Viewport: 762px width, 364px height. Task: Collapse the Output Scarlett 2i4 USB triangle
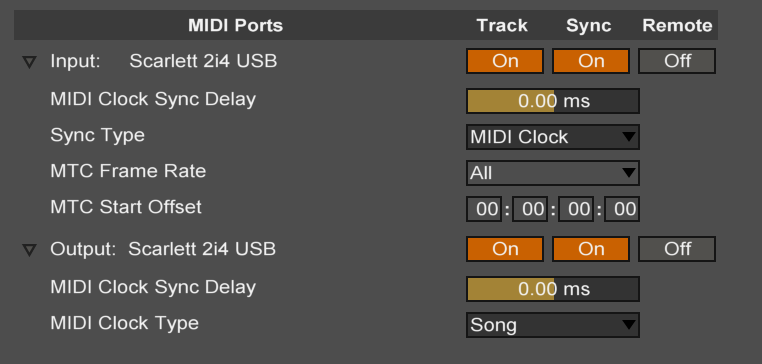tap(30, 250)
